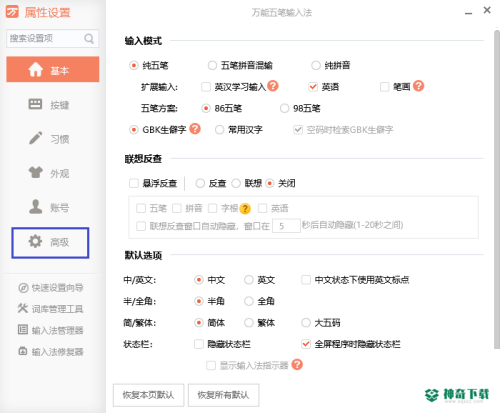Minimize the settings window
500x413 pixels.
pos(468,13)
